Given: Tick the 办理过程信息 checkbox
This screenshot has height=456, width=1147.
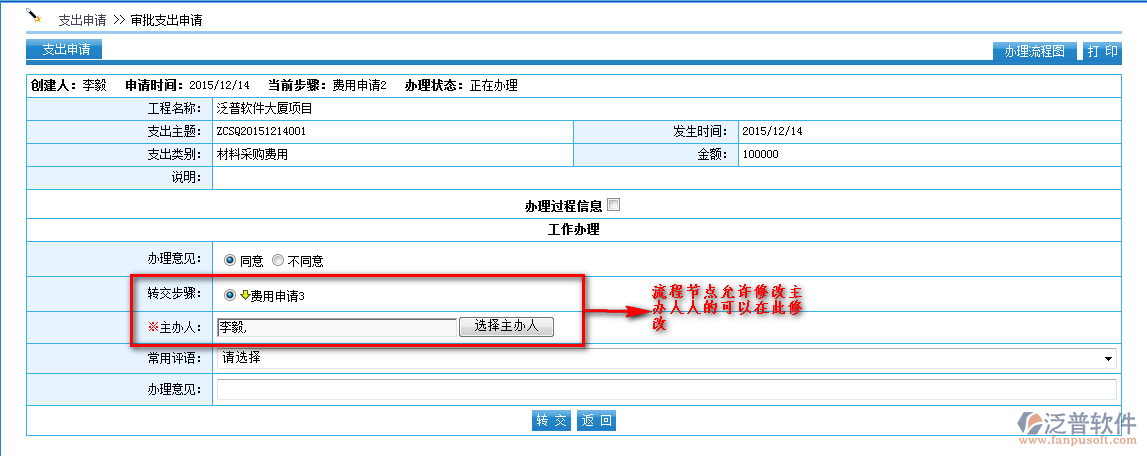Looking at the screenshot, I should point(614,205).
